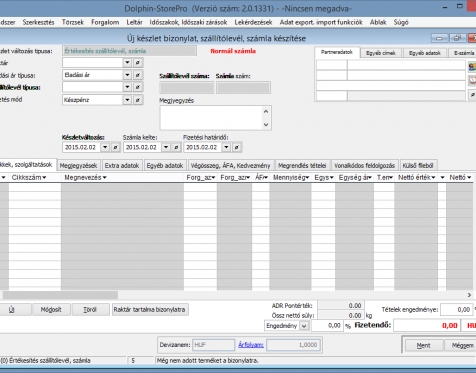Screen dimensions: 476x373
Task: Open the Megrendelés tételei tab
Action: click(302, 165)
